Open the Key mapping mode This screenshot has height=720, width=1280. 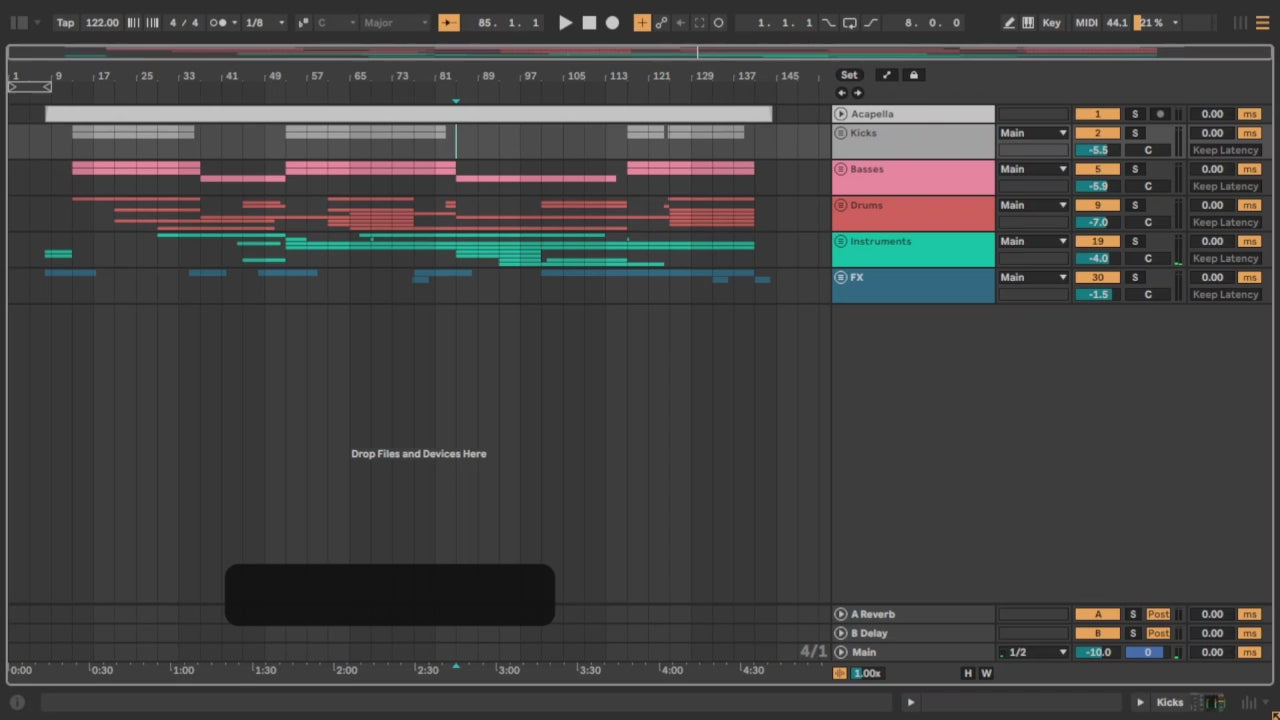[1051, 23]
